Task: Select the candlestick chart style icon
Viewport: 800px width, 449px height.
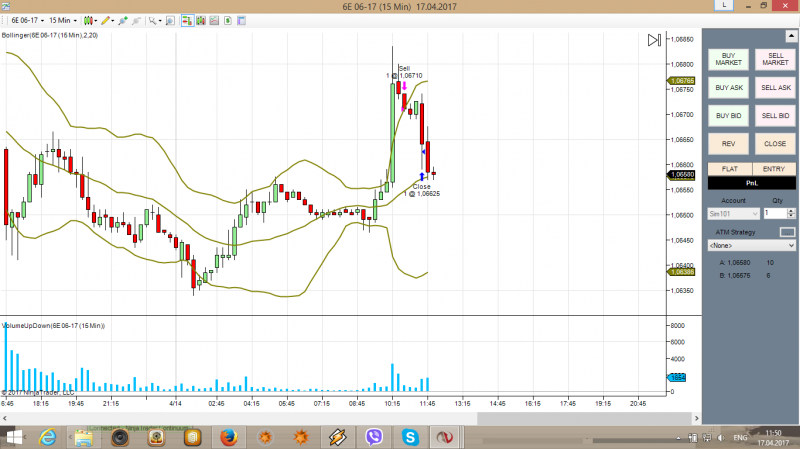Action: (88, 20)
